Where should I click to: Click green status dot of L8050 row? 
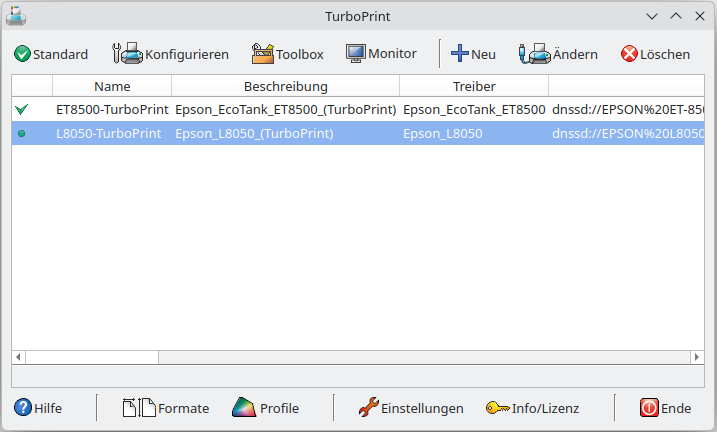21,133
